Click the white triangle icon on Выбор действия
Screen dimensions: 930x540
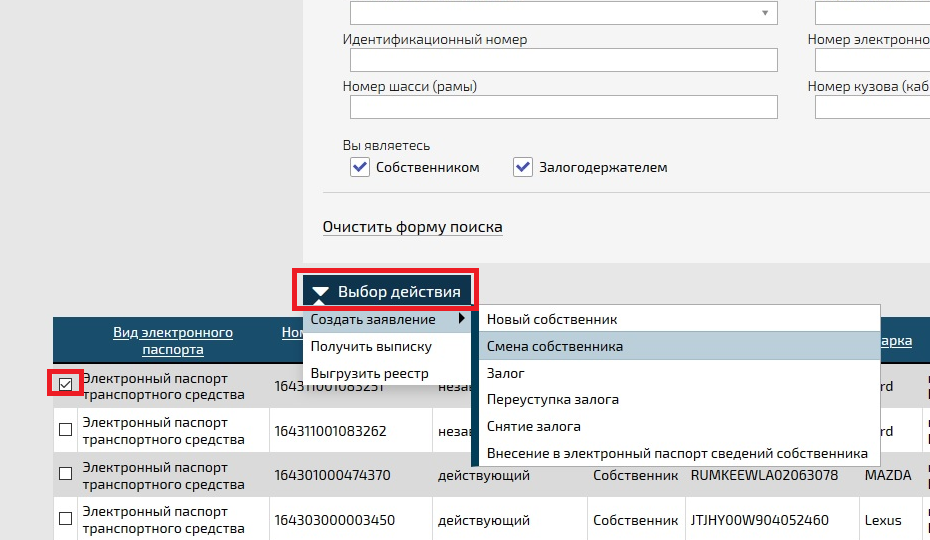point(320,292)
